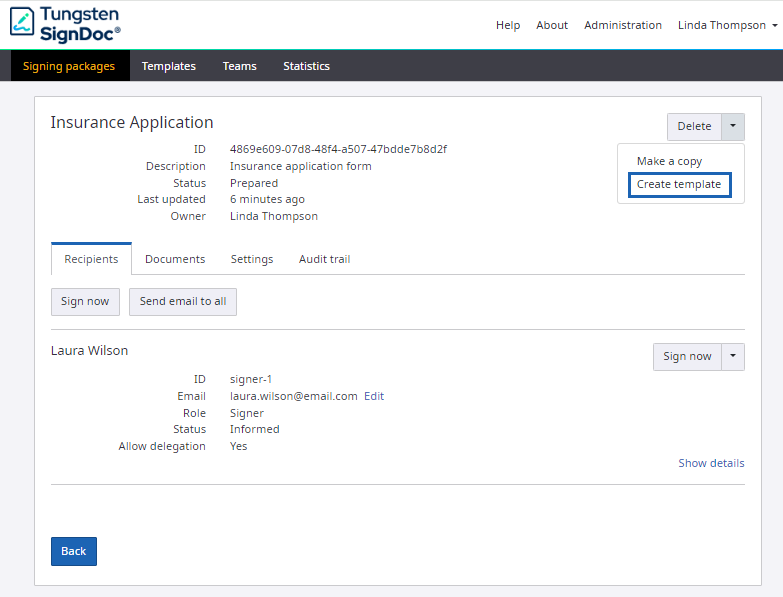Click the '6 minutes ago' value

tap(267, 199)
